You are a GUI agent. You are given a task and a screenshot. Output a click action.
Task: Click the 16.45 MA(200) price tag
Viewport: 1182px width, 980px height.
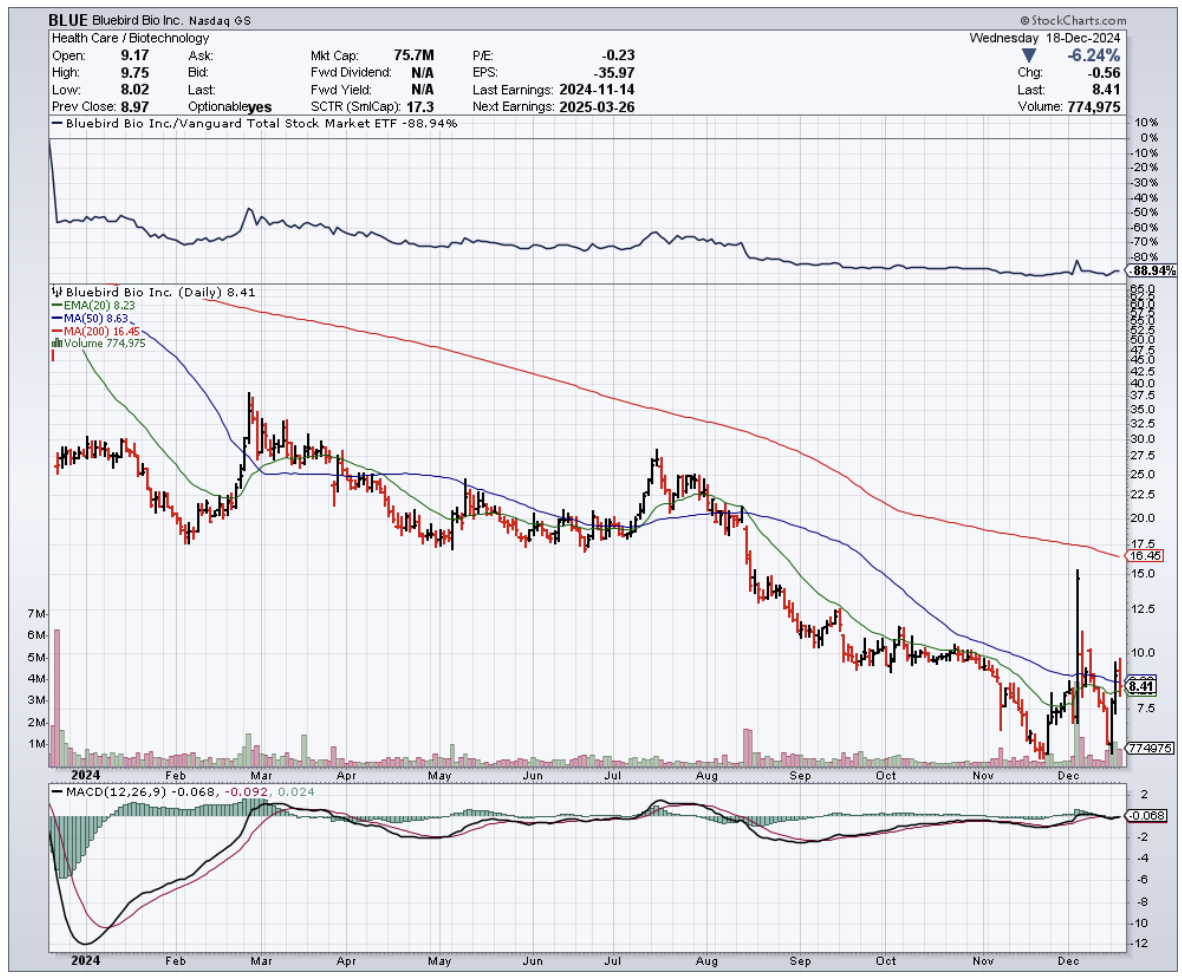[1142, 555]
